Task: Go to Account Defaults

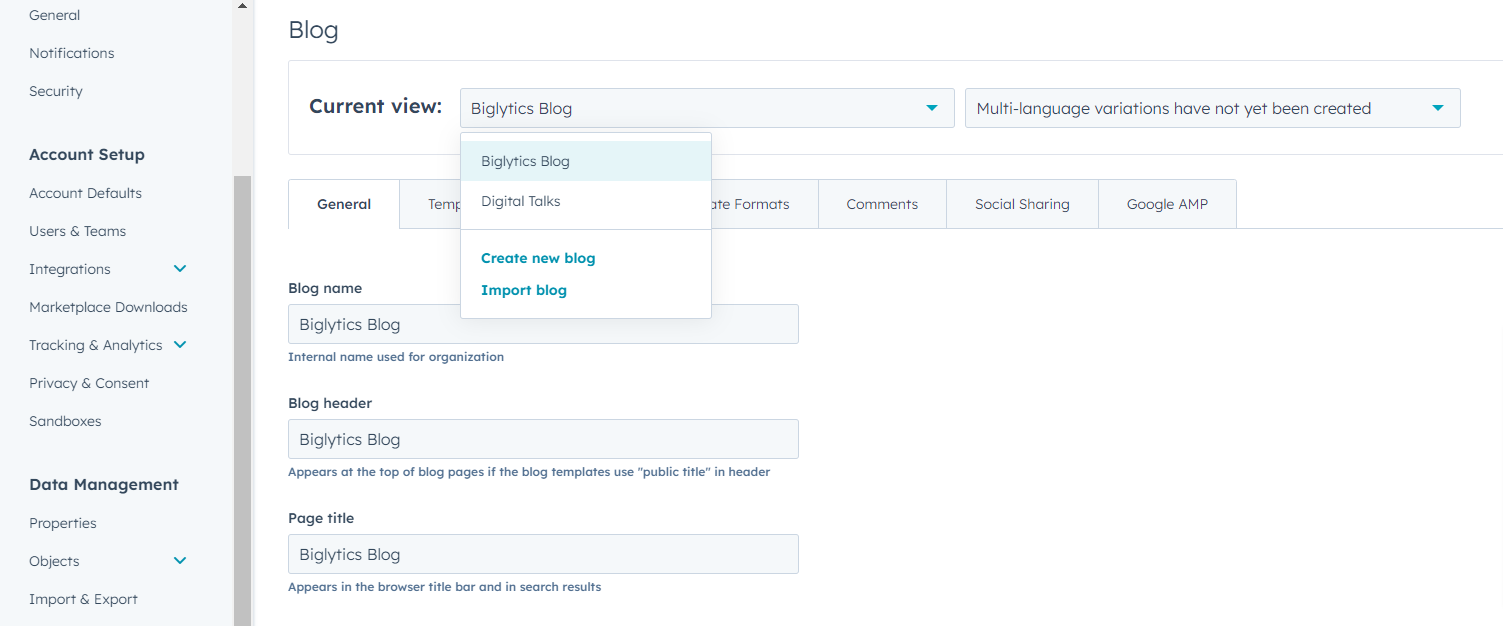Action: (86, 193)
